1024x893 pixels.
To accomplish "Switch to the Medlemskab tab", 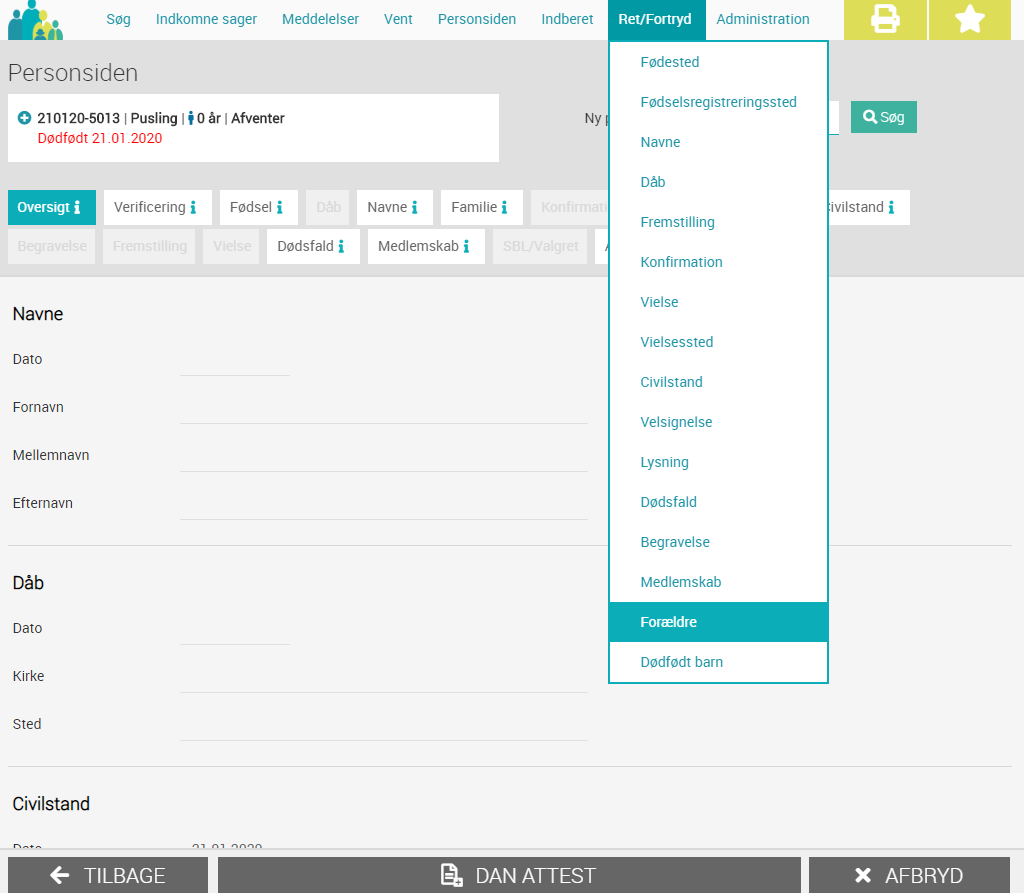I will point(426,246).
